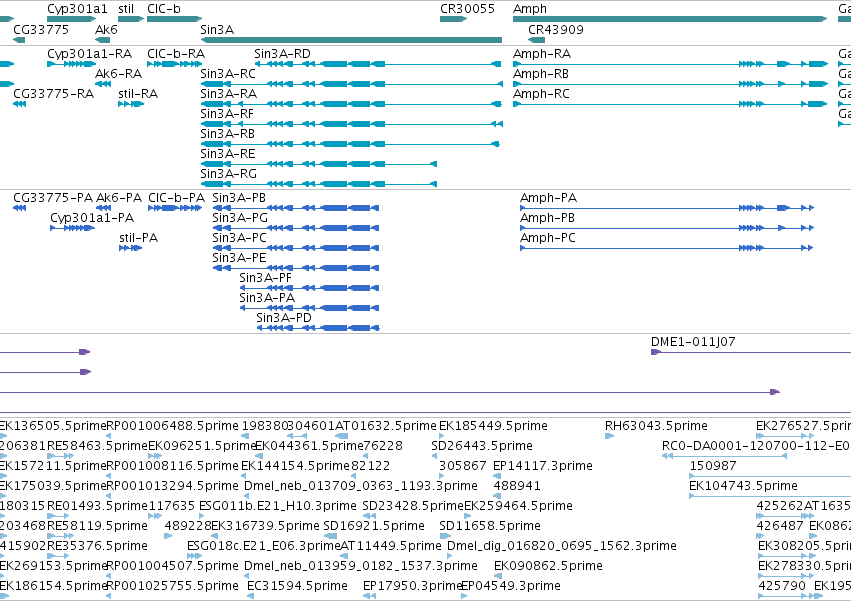Select the Cyp301a1-RA transcript label
Image resolution: width=851 pixels, height=601 pixels.
90,54
